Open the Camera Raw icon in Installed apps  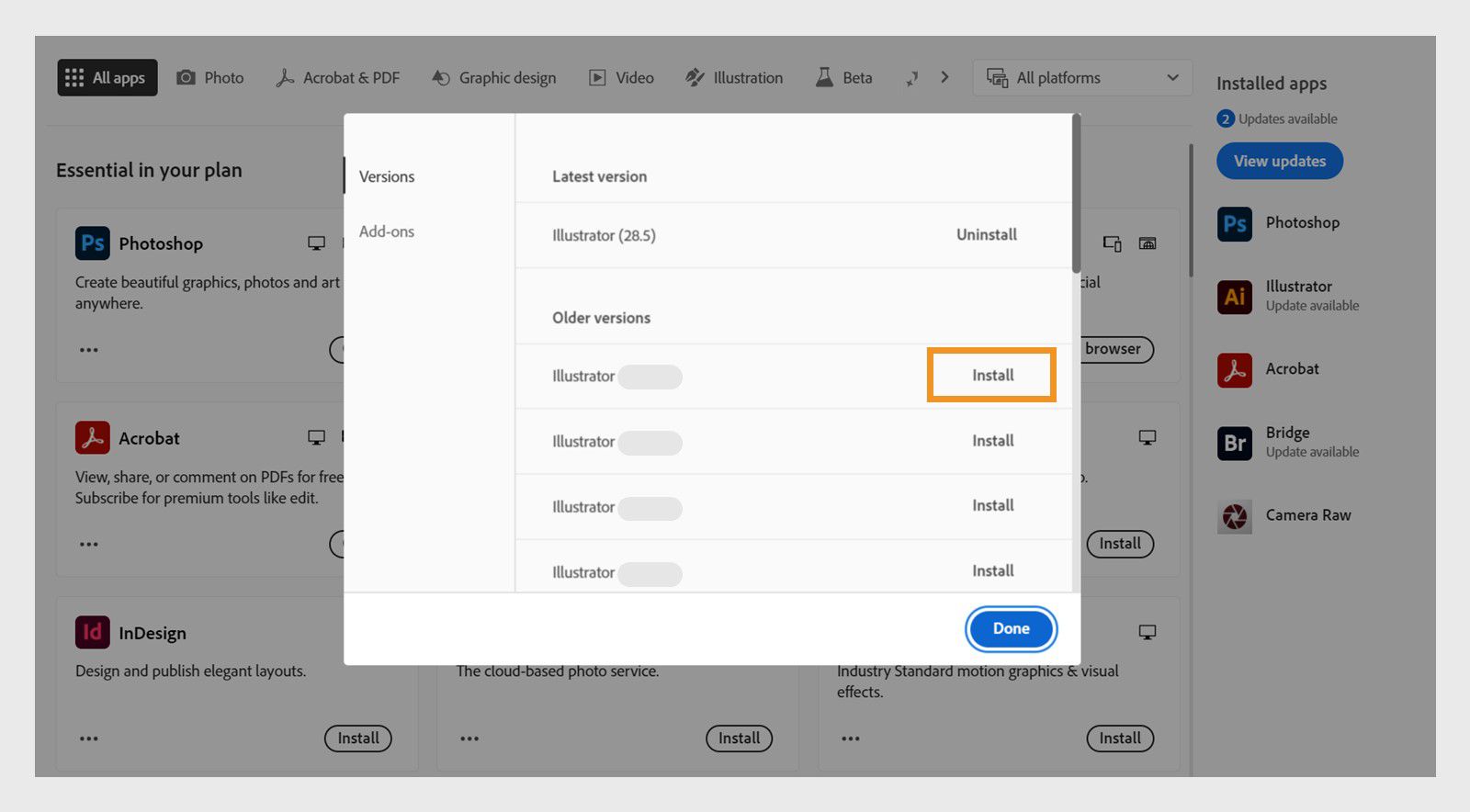(1234, 516)
